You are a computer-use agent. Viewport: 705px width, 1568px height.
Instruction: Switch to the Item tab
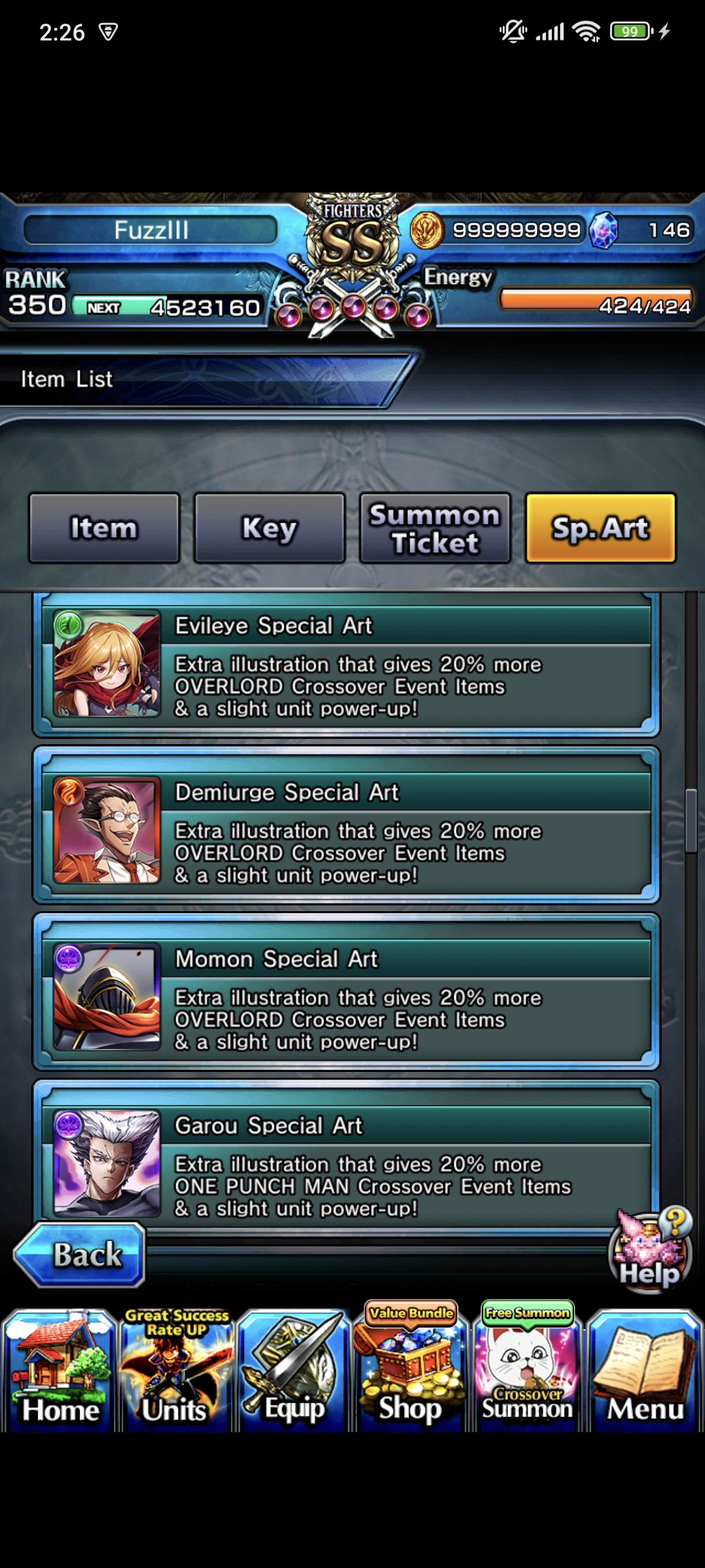point(104,528)
